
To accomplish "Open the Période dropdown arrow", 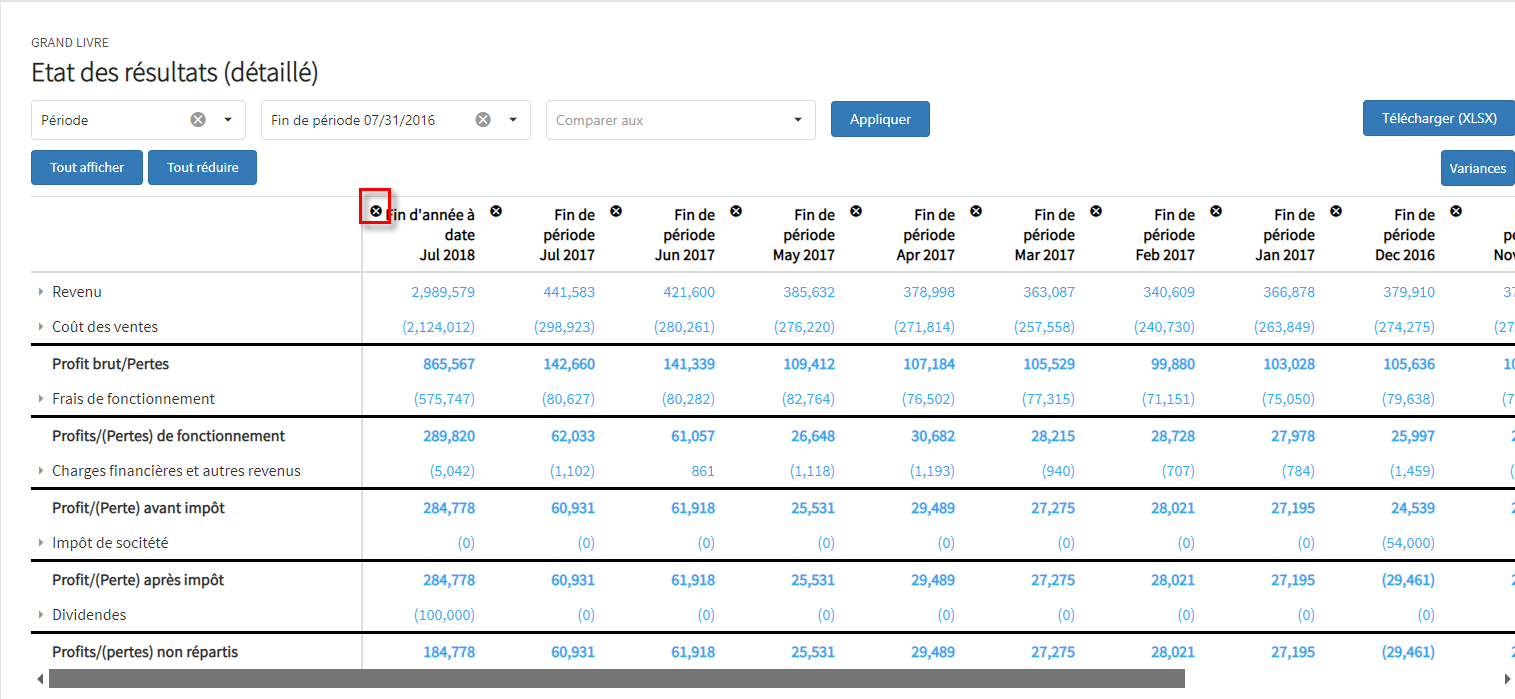I will pyautogui.click(x=228, y=120).
